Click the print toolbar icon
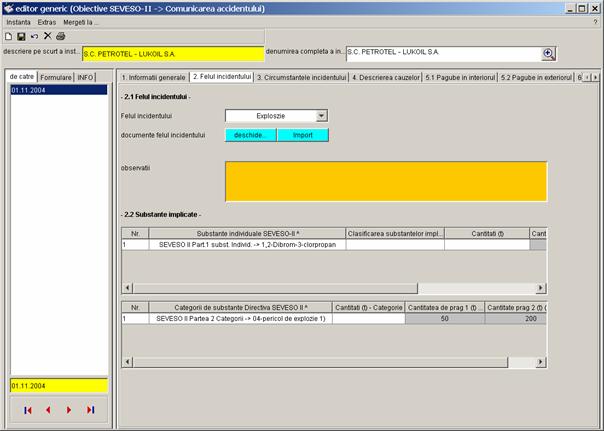The image size is (604, 431). [60, 36]
